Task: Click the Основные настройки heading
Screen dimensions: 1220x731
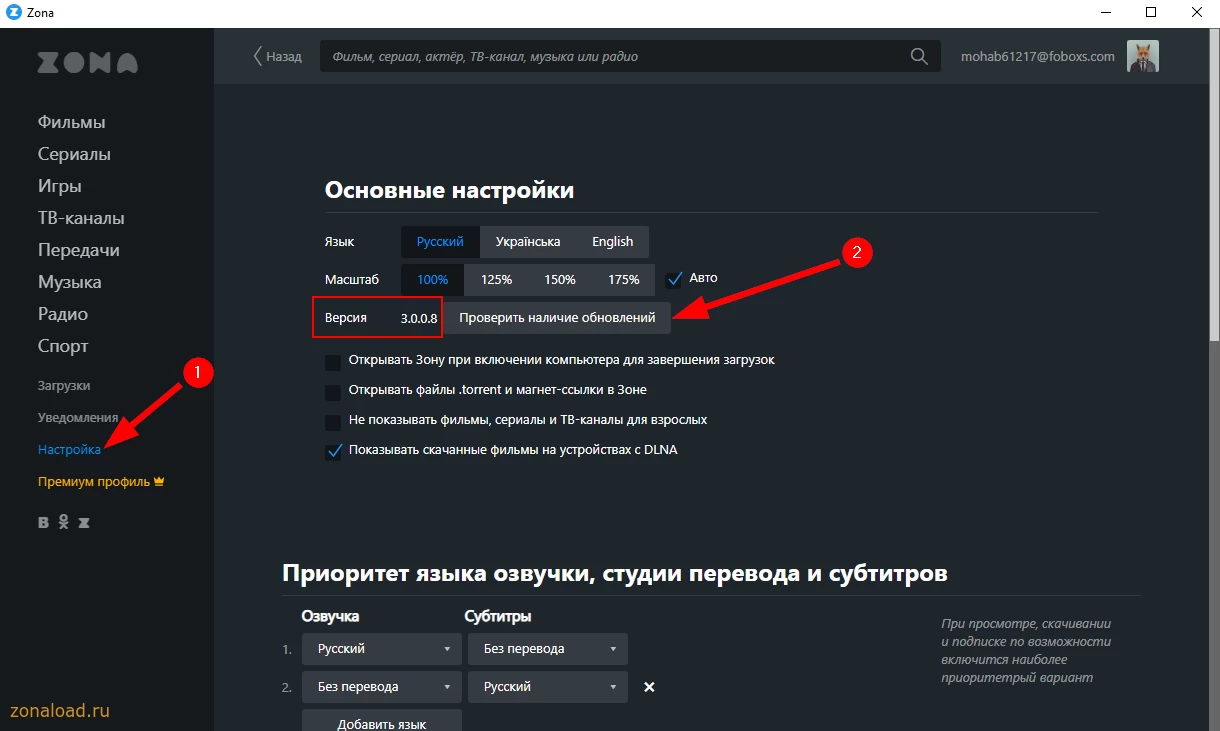Action: point(449,190)
